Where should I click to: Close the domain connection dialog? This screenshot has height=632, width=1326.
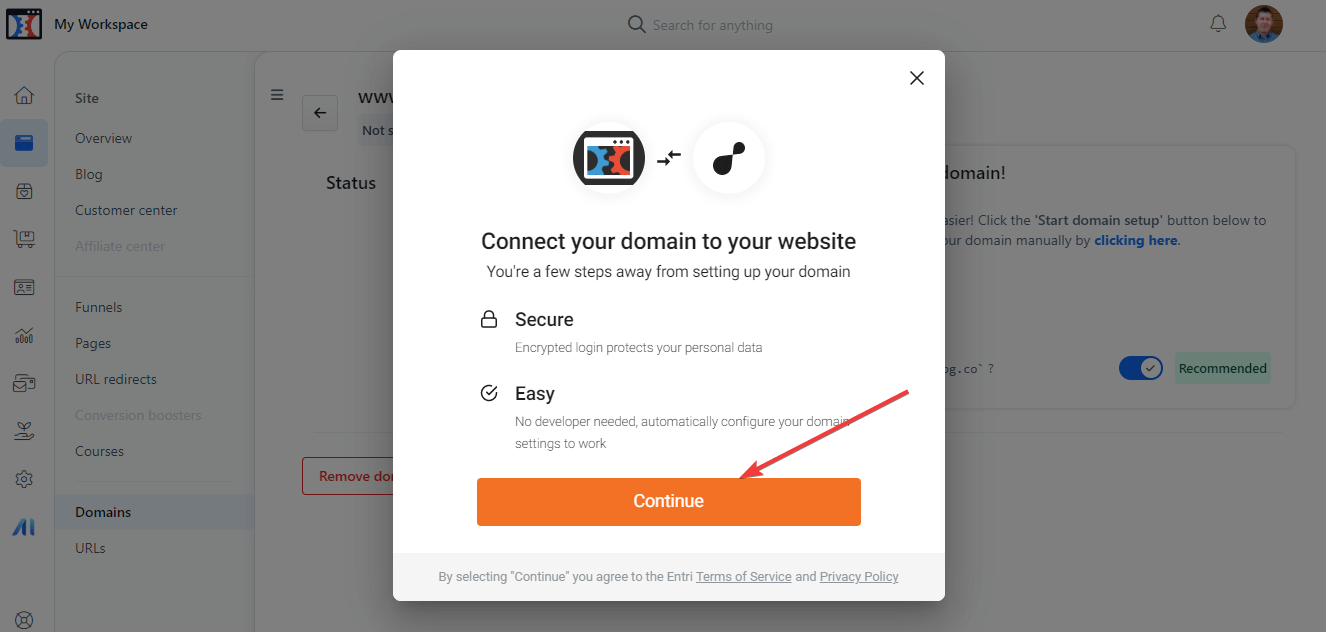(x=916, y=77)
